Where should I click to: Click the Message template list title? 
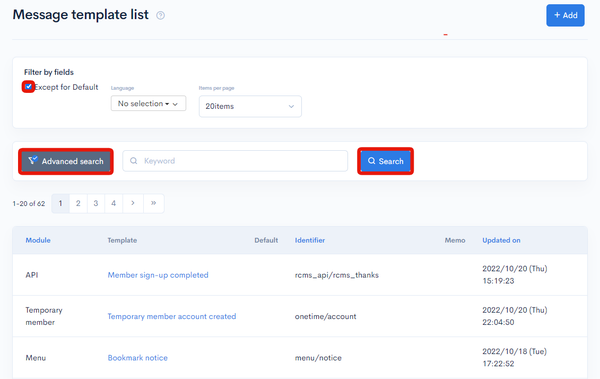[80, 15]
